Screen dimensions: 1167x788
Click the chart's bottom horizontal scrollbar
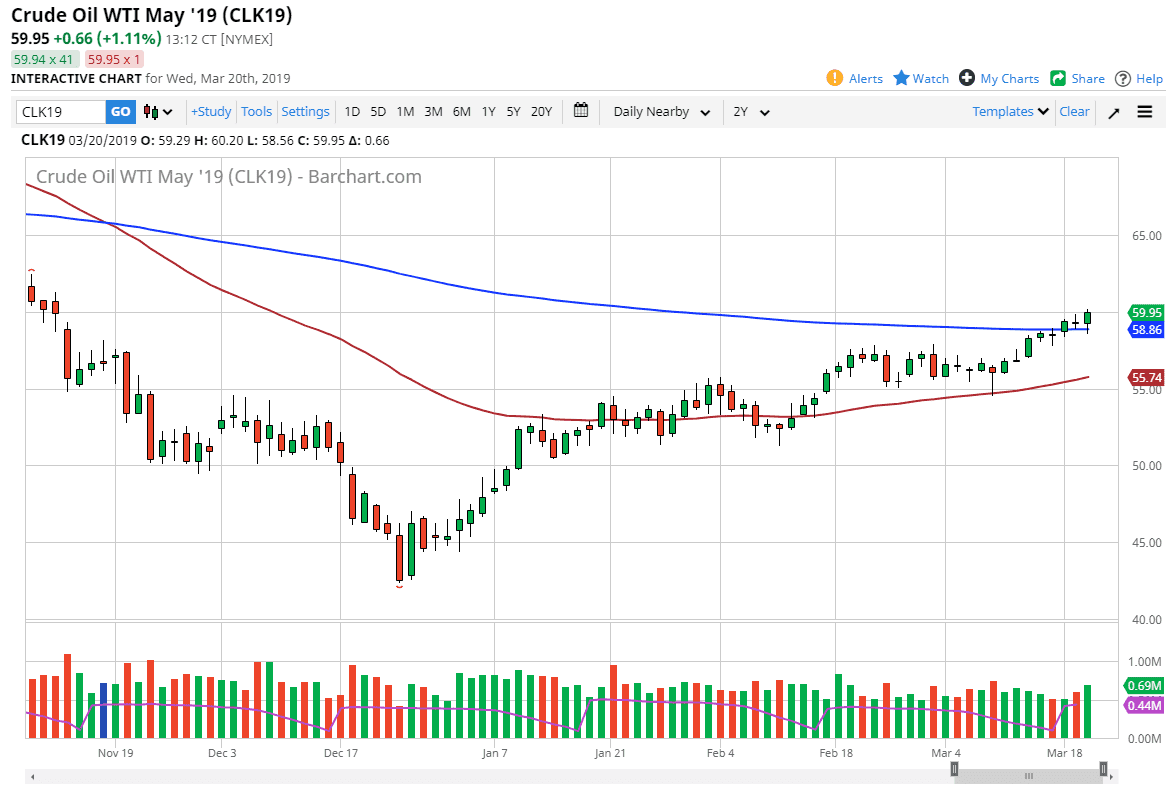point(1029,773)
